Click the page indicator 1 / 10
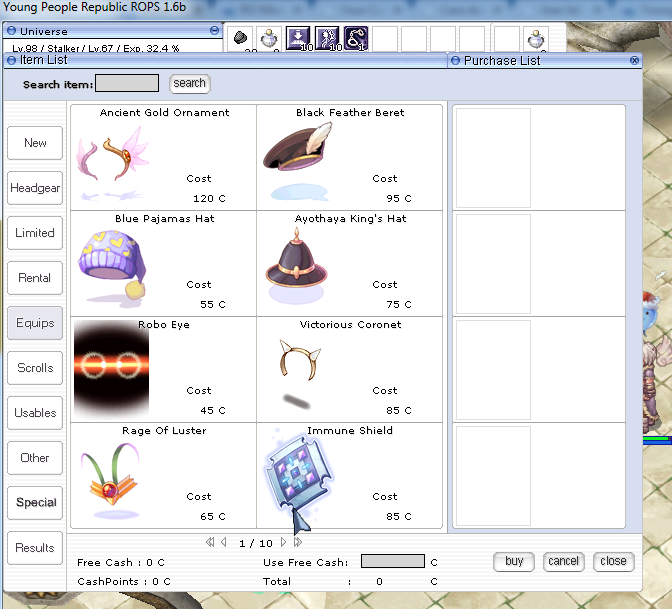The image size is (672, 609). coord(255,543)
